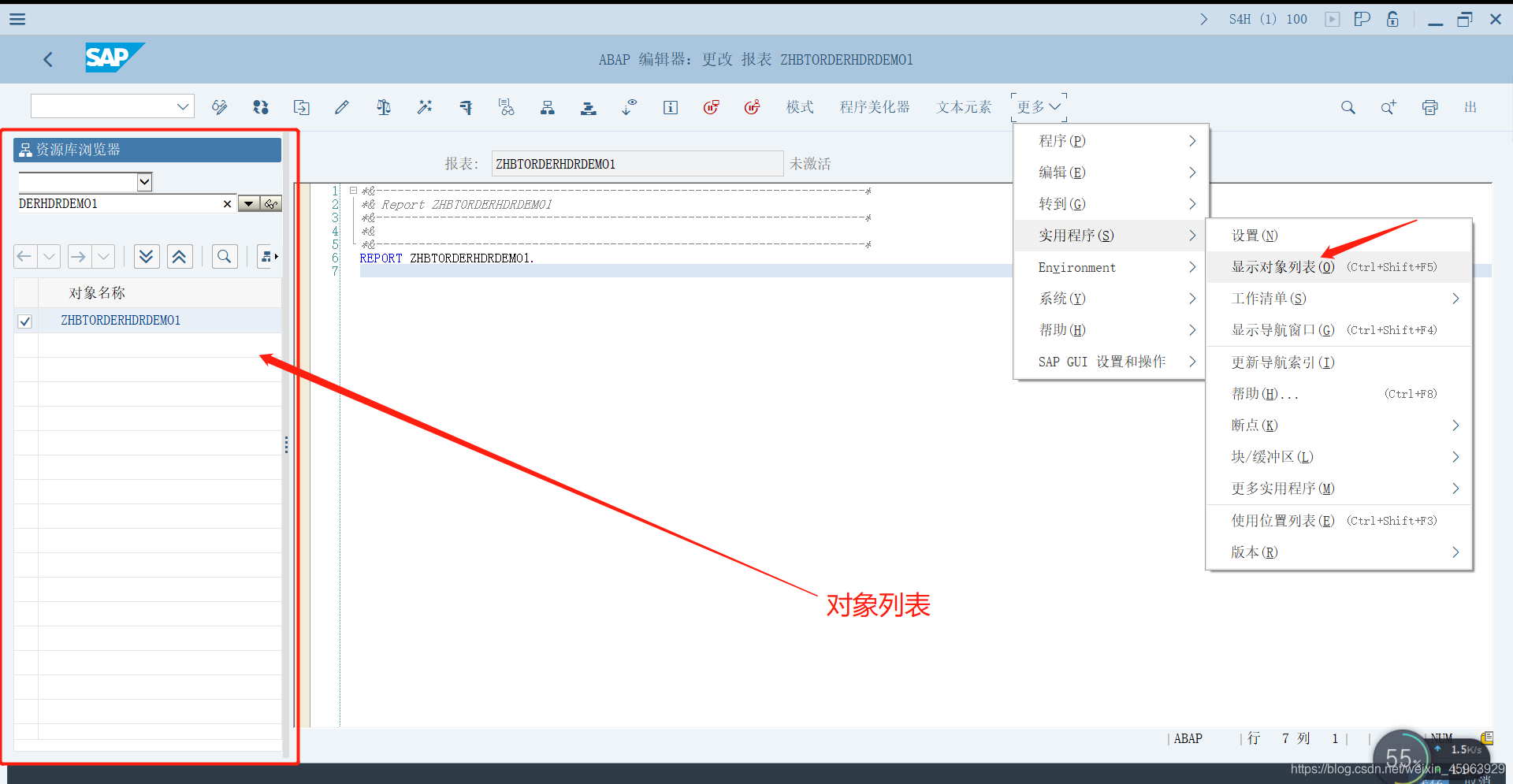
Task: Open the 程序(P) submenu
Action: click(x=1110, y=141)
